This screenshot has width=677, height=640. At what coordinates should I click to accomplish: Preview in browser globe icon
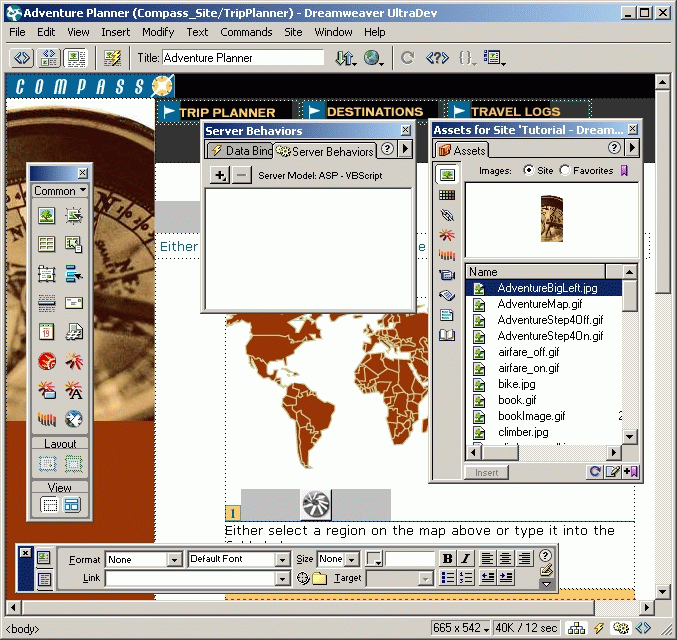pyautogui.click(x=373, y=58)
